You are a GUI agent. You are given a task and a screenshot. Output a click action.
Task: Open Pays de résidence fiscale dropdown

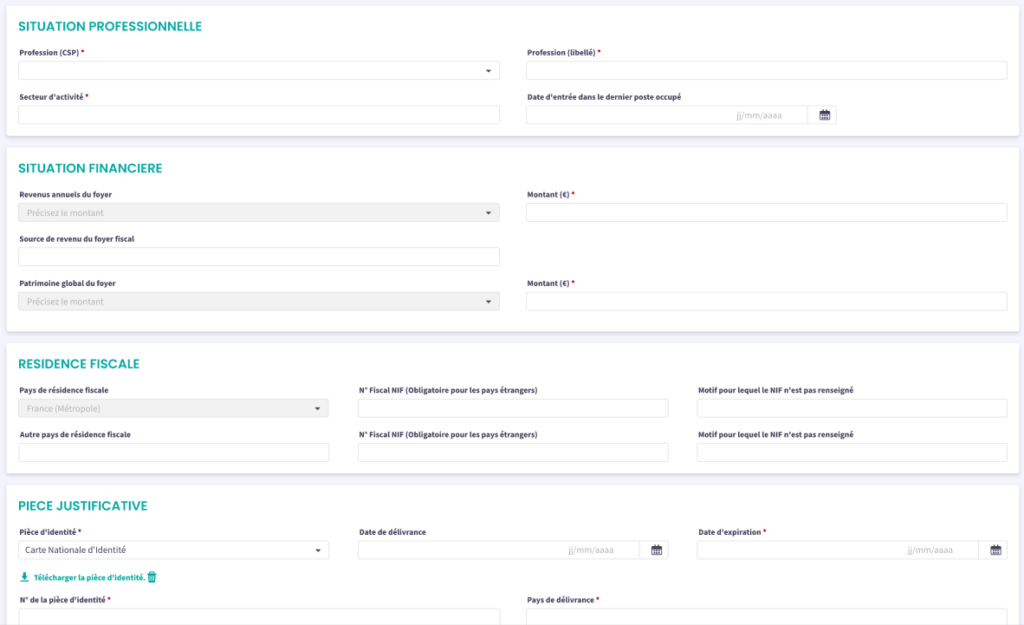(x=173, y=408)
